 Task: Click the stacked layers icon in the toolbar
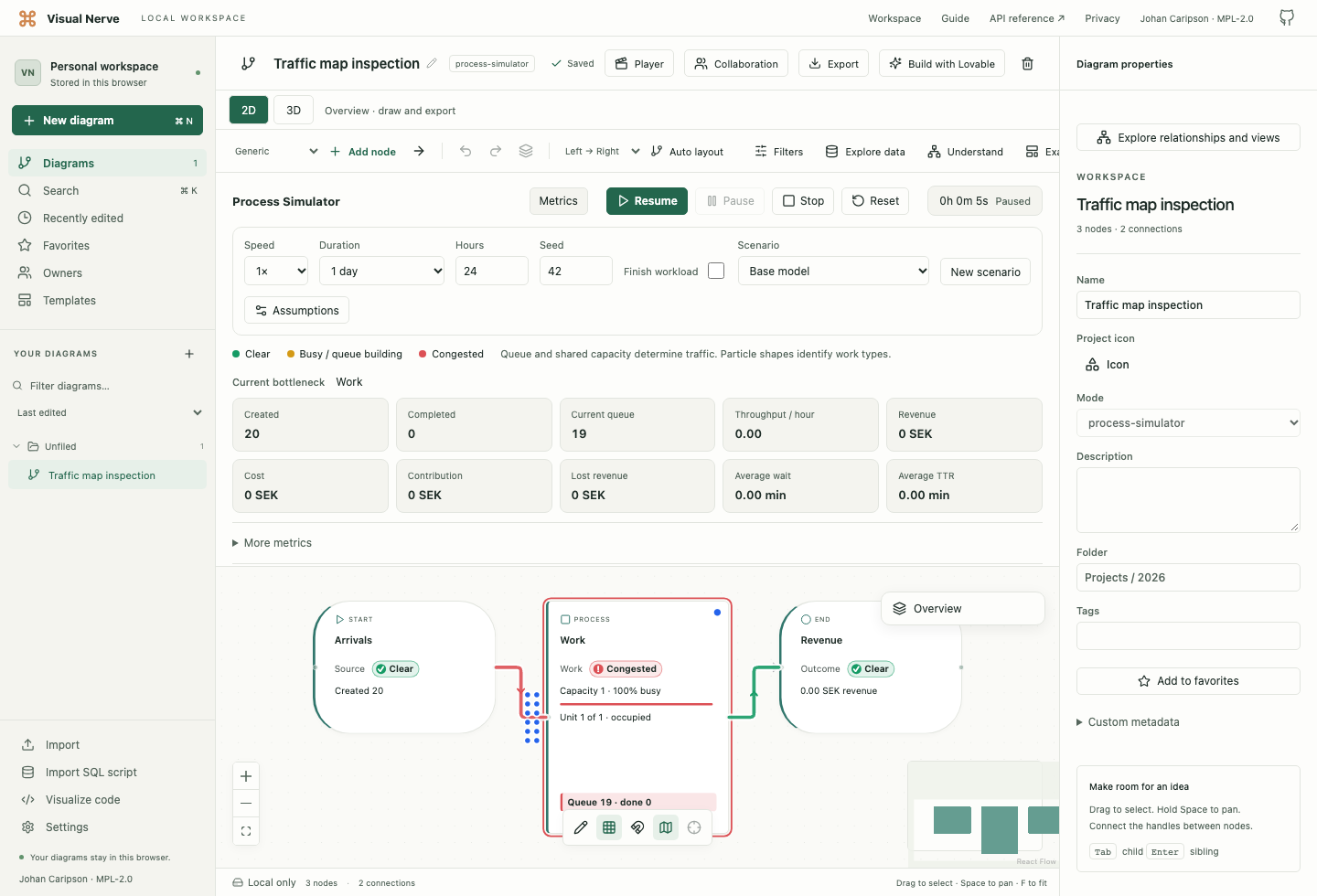pyautogui.click(x=526, y=151)
